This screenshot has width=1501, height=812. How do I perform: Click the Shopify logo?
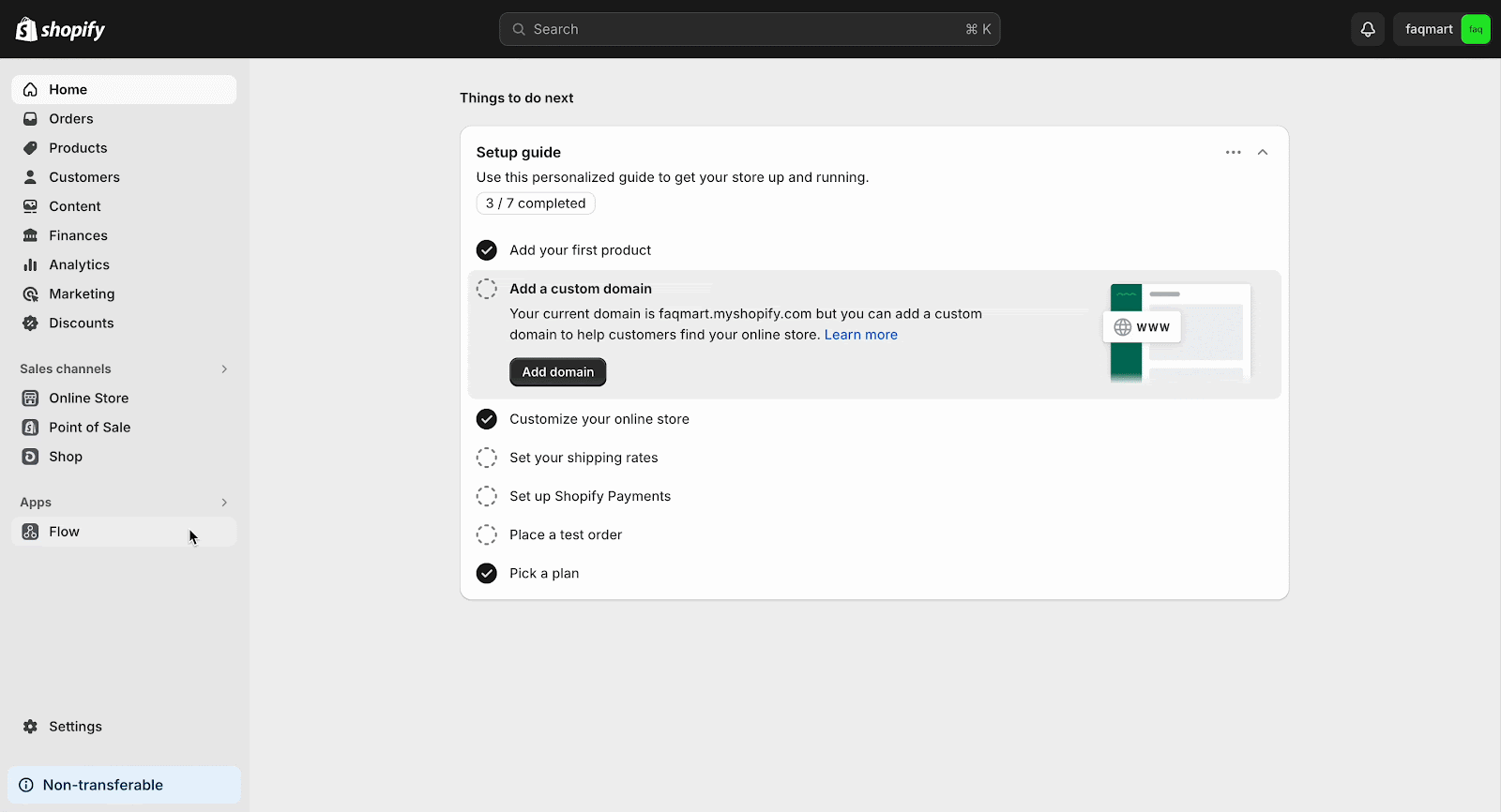[60, 29]
